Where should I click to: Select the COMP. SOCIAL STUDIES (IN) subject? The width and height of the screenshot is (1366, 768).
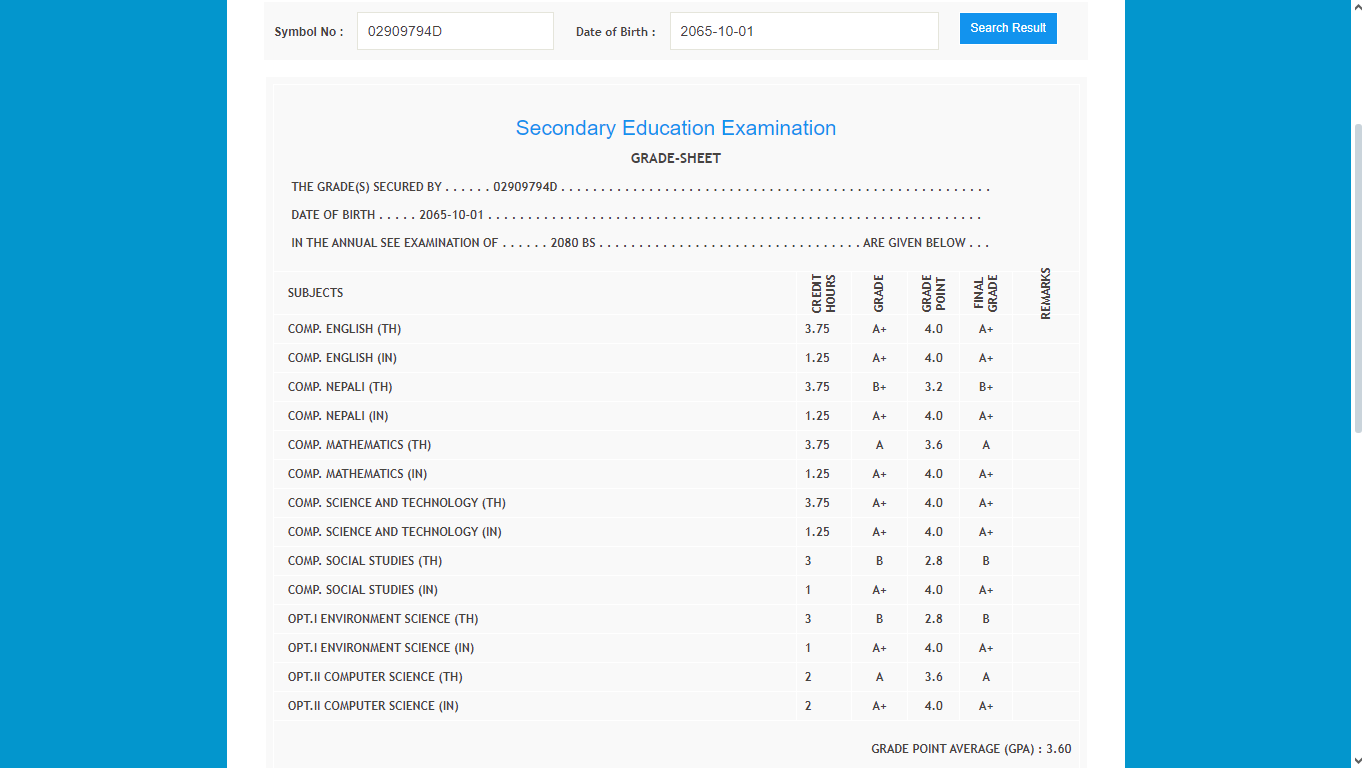pos(362,590)
